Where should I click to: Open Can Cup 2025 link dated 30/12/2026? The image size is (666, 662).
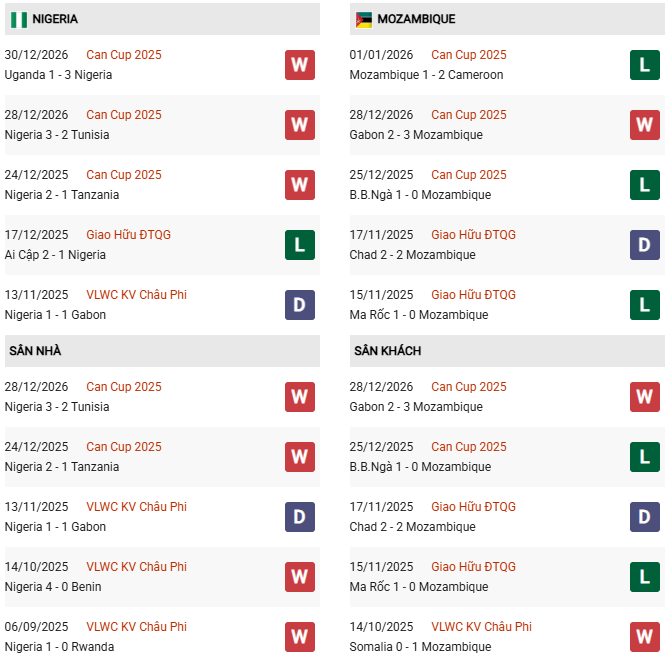124,55
